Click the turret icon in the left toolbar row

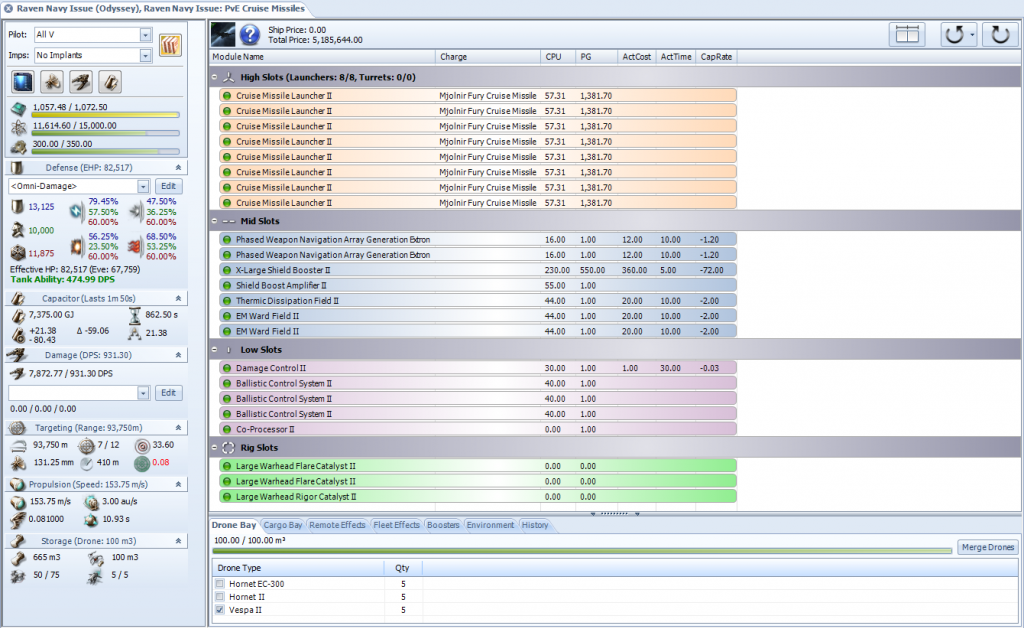tap(81, 82)
